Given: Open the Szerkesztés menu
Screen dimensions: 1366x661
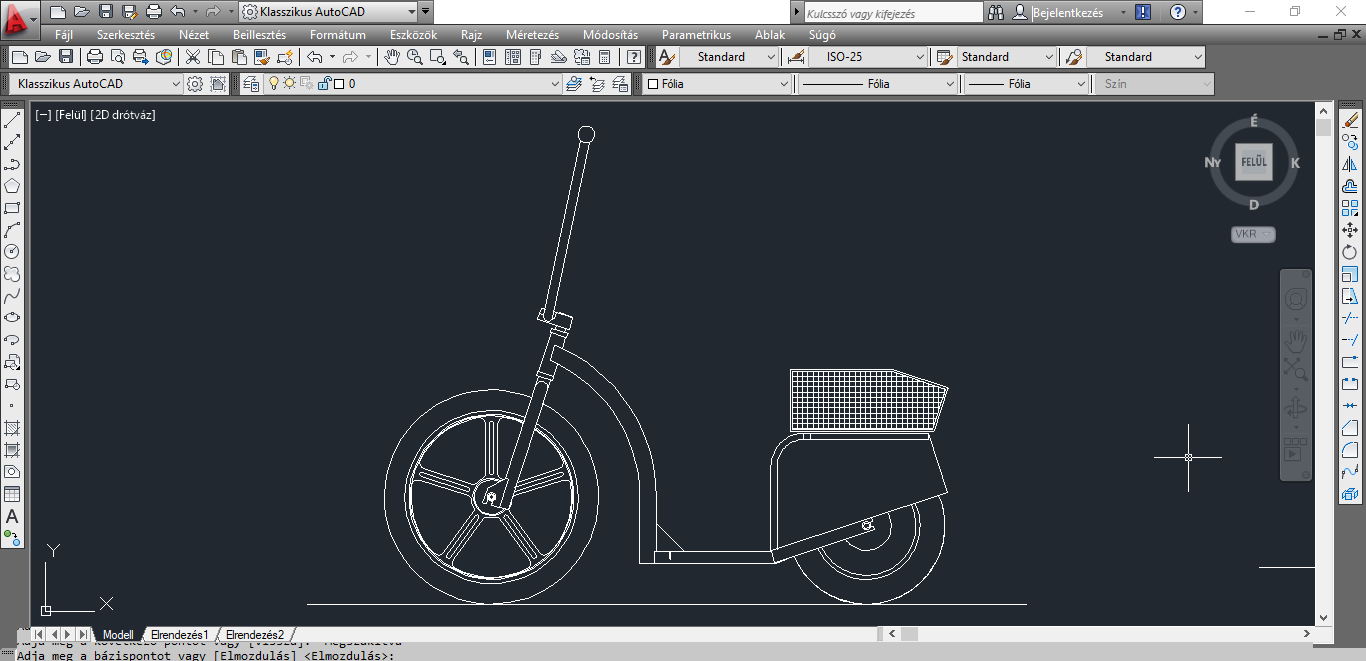Looking at the screenshot, I should tap(126, 35).
